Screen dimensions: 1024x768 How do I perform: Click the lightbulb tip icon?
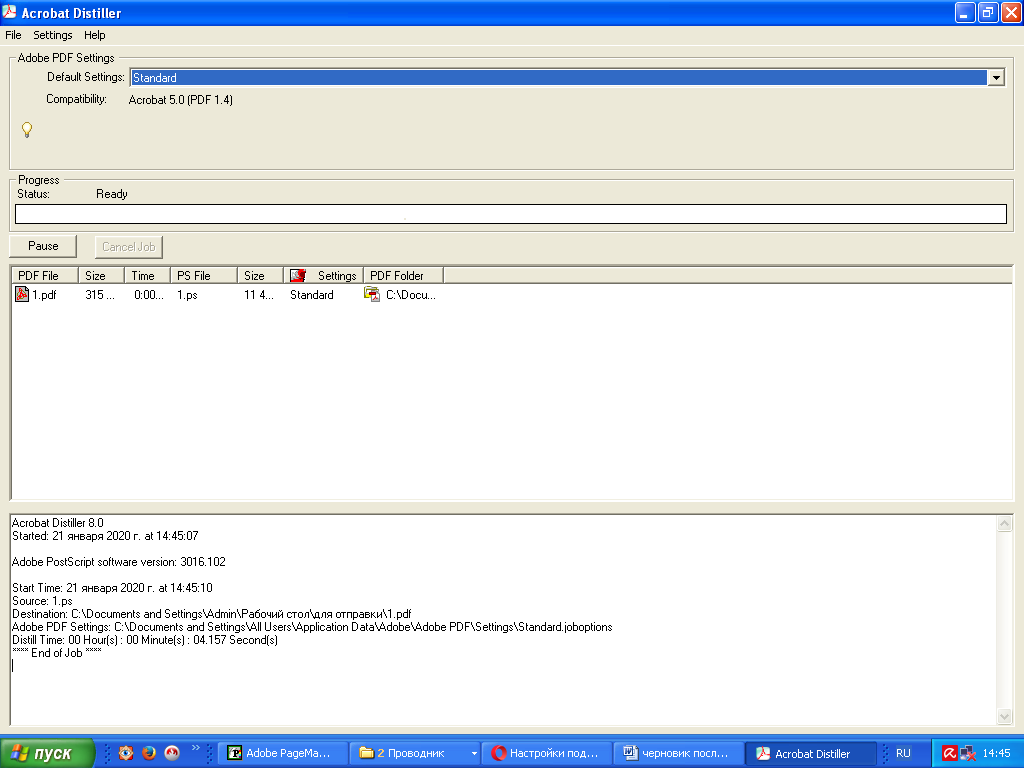27,129
